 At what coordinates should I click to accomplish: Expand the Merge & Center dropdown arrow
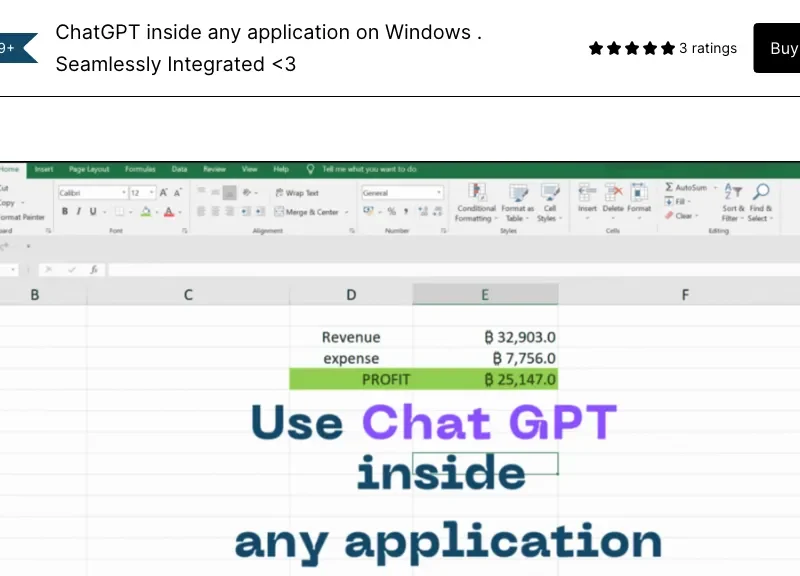coord(346,212)
